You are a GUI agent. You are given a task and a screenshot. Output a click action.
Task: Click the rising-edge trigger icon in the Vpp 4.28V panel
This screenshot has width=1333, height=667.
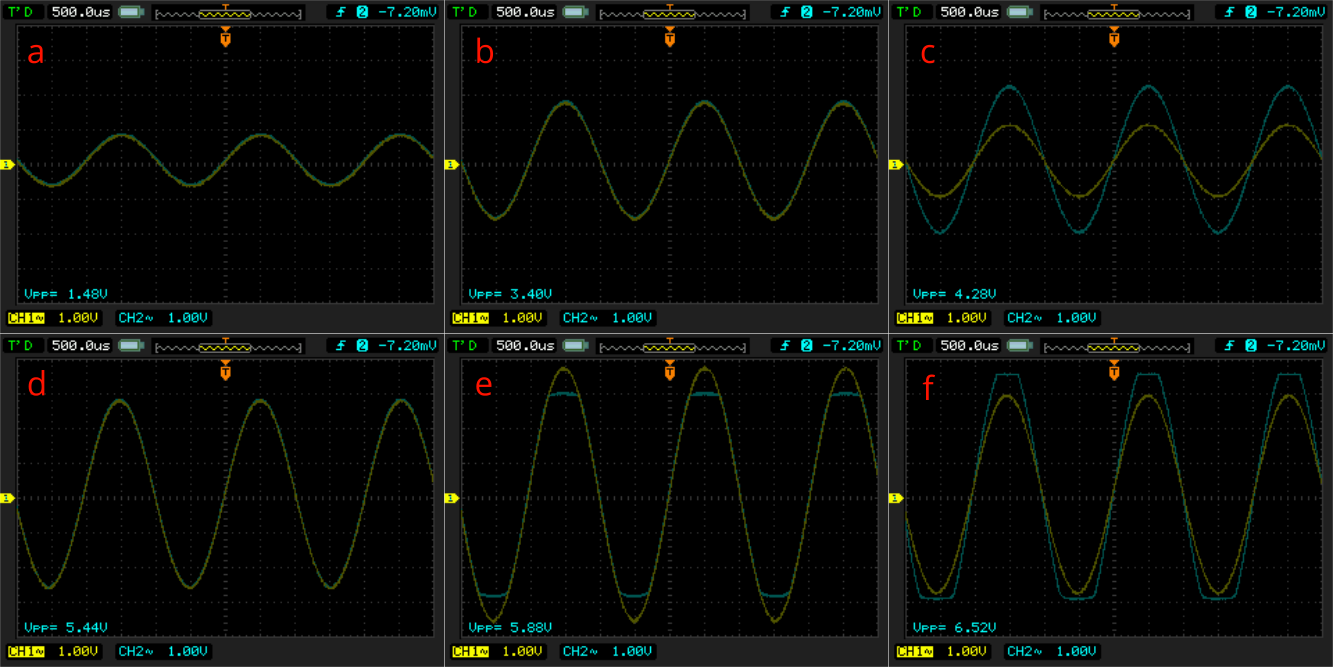click(1228, 12)
